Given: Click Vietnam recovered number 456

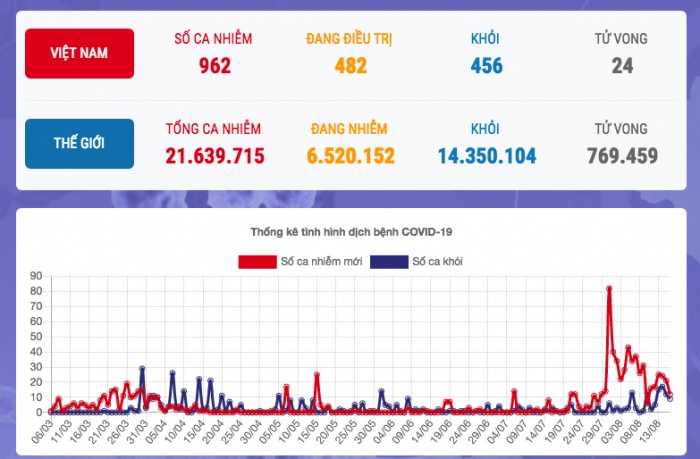Looking at the screenshot, I should point(486,66).
